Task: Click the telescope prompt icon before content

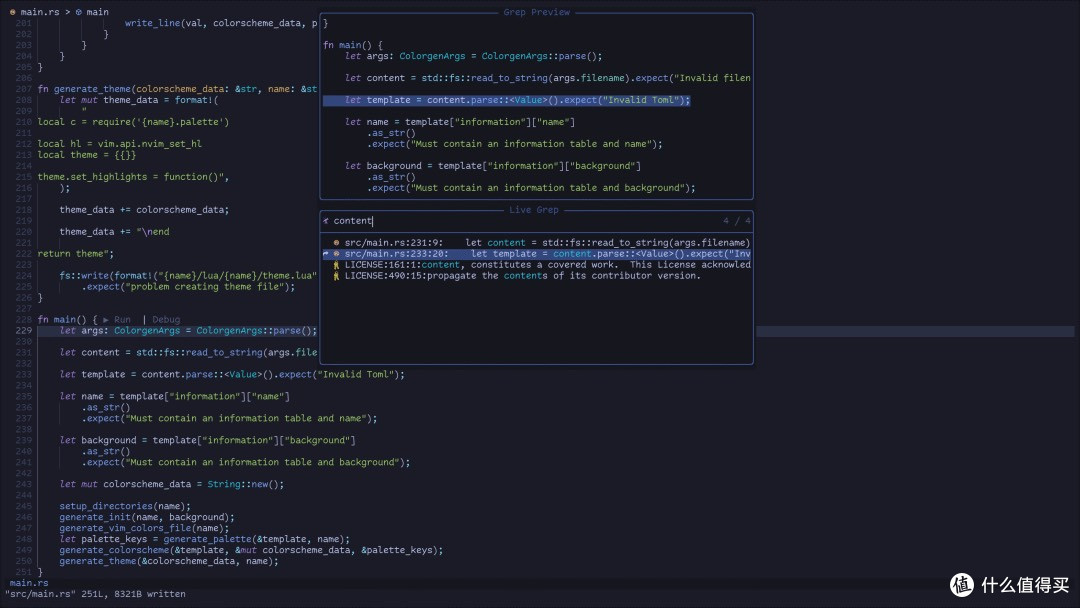Action: click(326, 221)
